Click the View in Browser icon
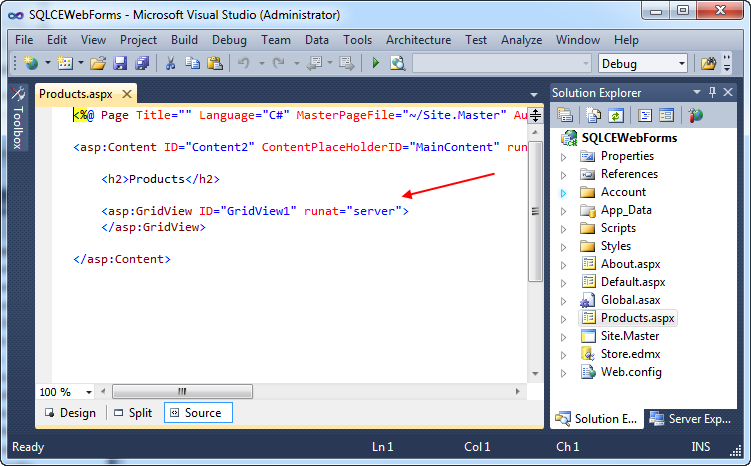 pyautogui.click(x=398, y=63)
